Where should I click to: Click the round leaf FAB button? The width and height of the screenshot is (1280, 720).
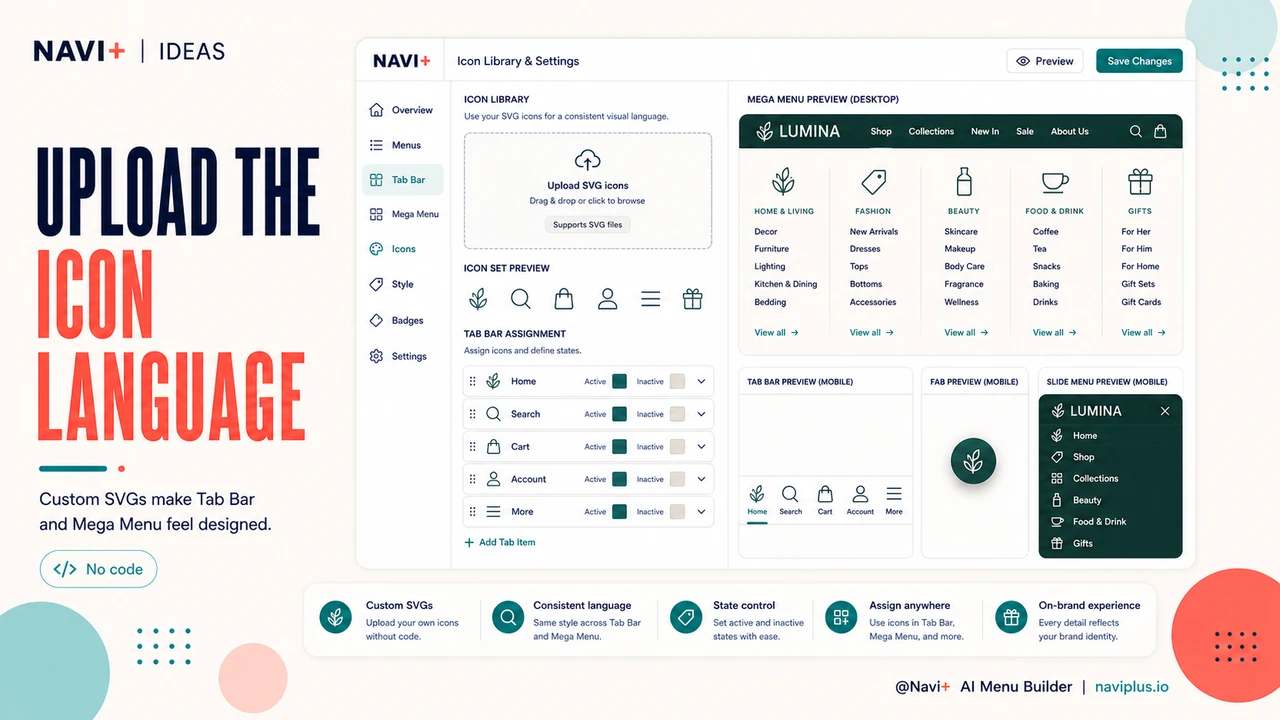click(973, 461)
